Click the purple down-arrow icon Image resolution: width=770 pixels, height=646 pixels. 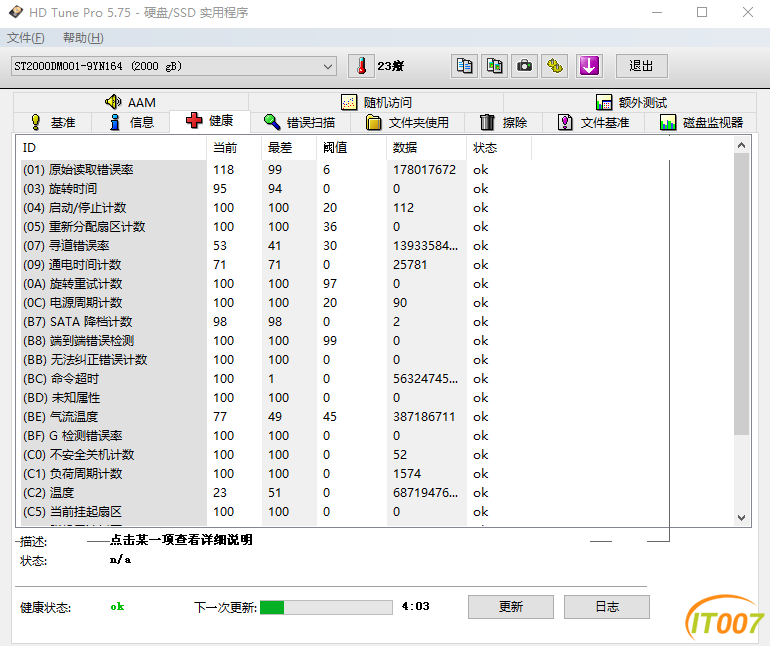(x=589, y=66)
